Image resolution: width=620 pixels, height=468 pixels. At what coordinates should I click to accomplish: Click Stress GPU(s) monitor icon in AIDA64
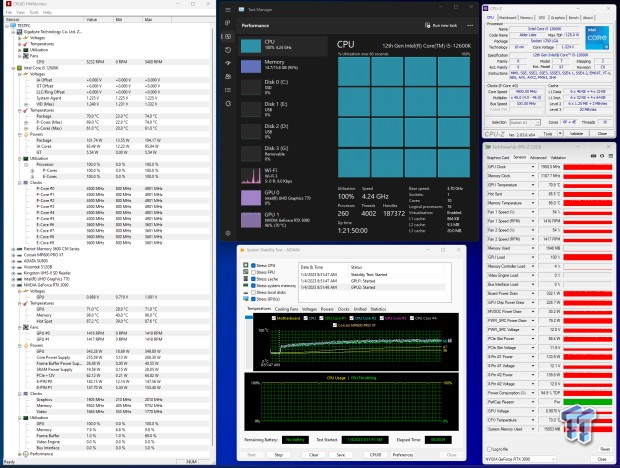pyautogui.click(x=246, y=299)
